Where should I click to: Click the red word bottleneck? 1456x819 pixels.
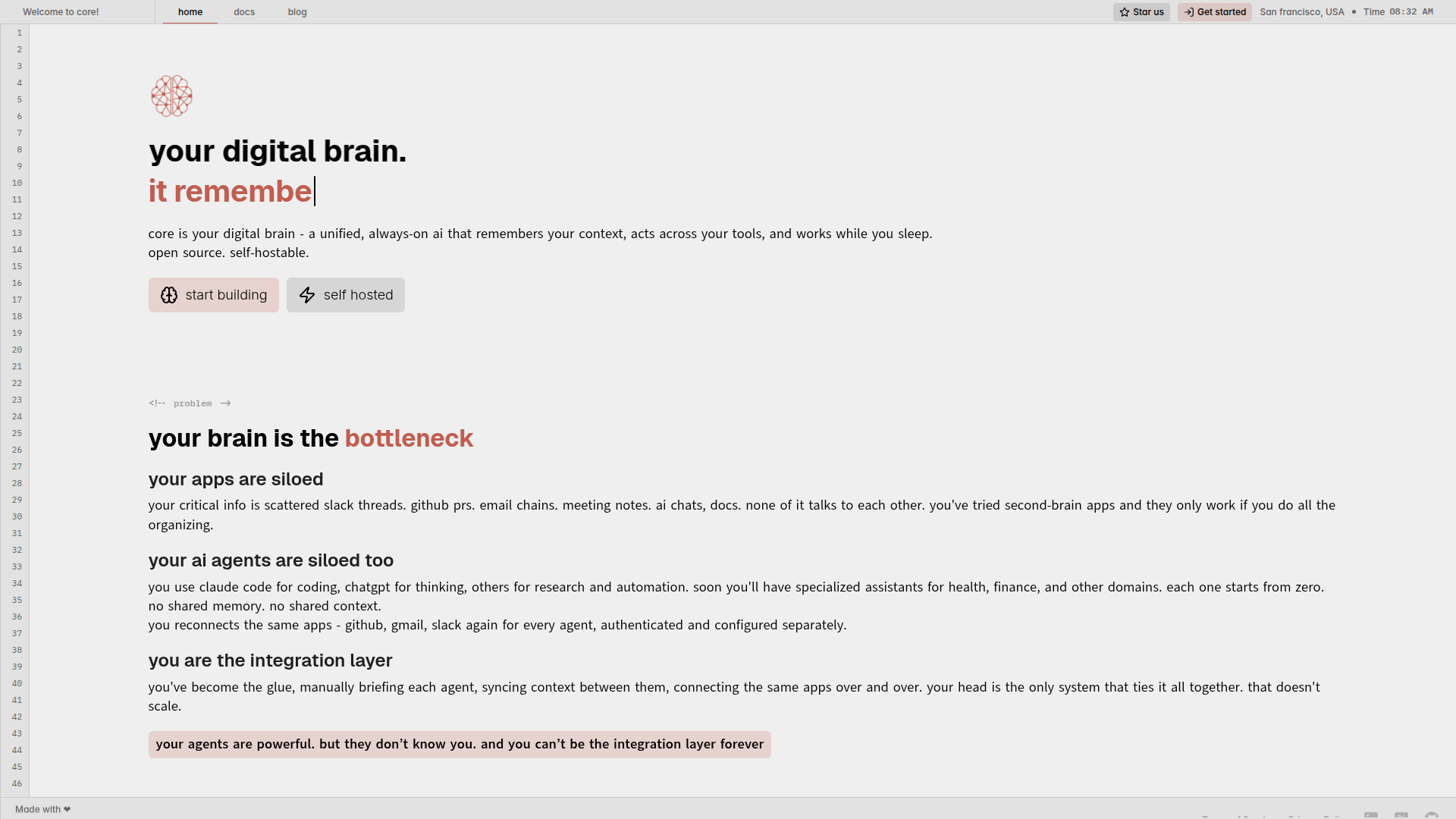point(409,438)
